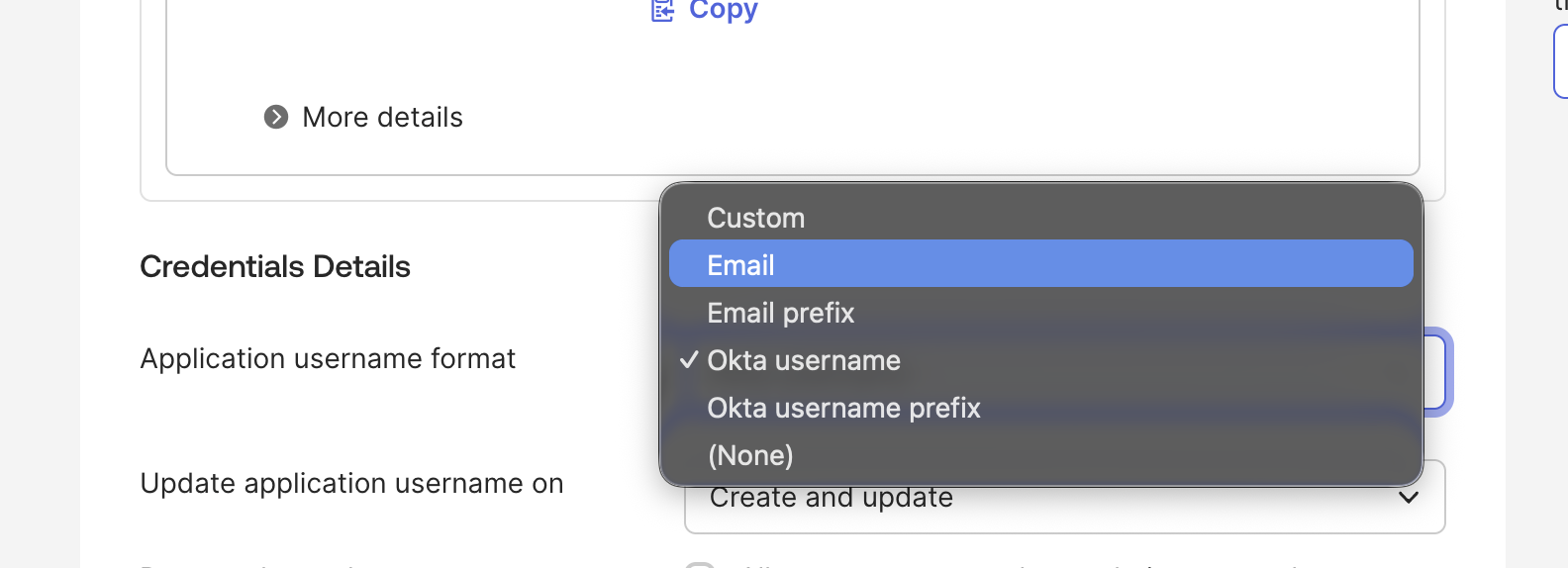Click Application username format label
Screen dimensions: 1568x568
pyautogui.click(x=328, y=358)
